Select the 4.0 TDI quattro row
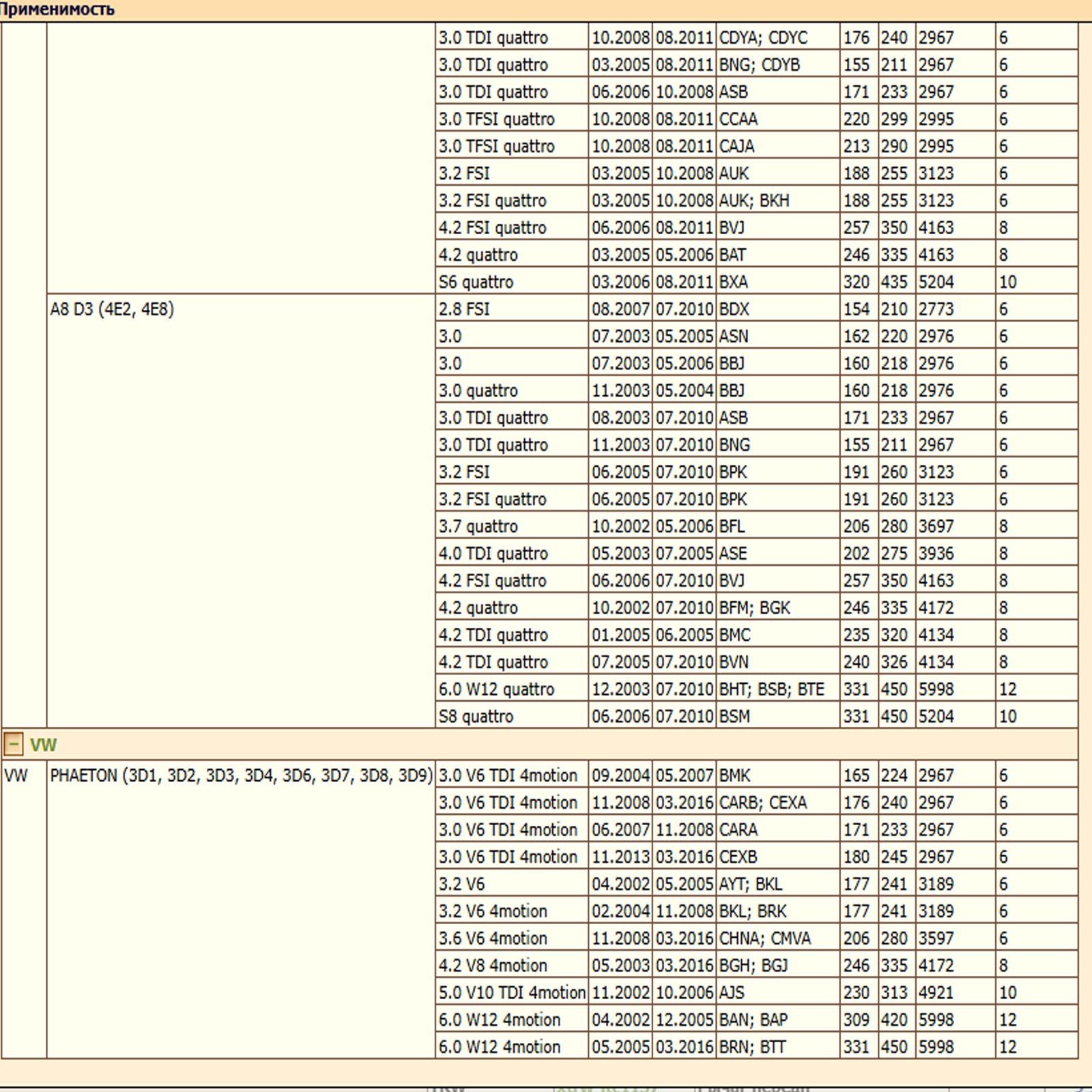The height and width of the screenshot is (1092, 1092). coord(757,553)
